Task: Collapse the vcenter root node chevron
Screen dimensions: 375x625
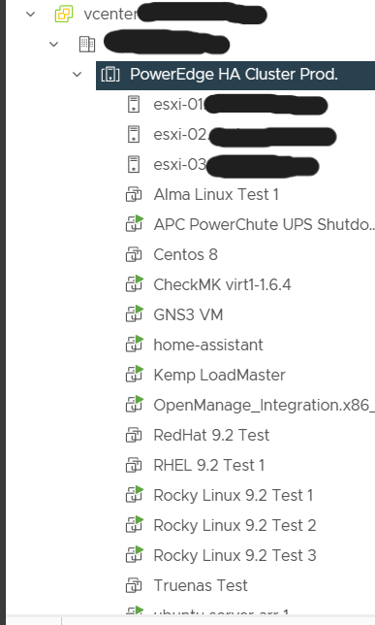Action: 30,14
